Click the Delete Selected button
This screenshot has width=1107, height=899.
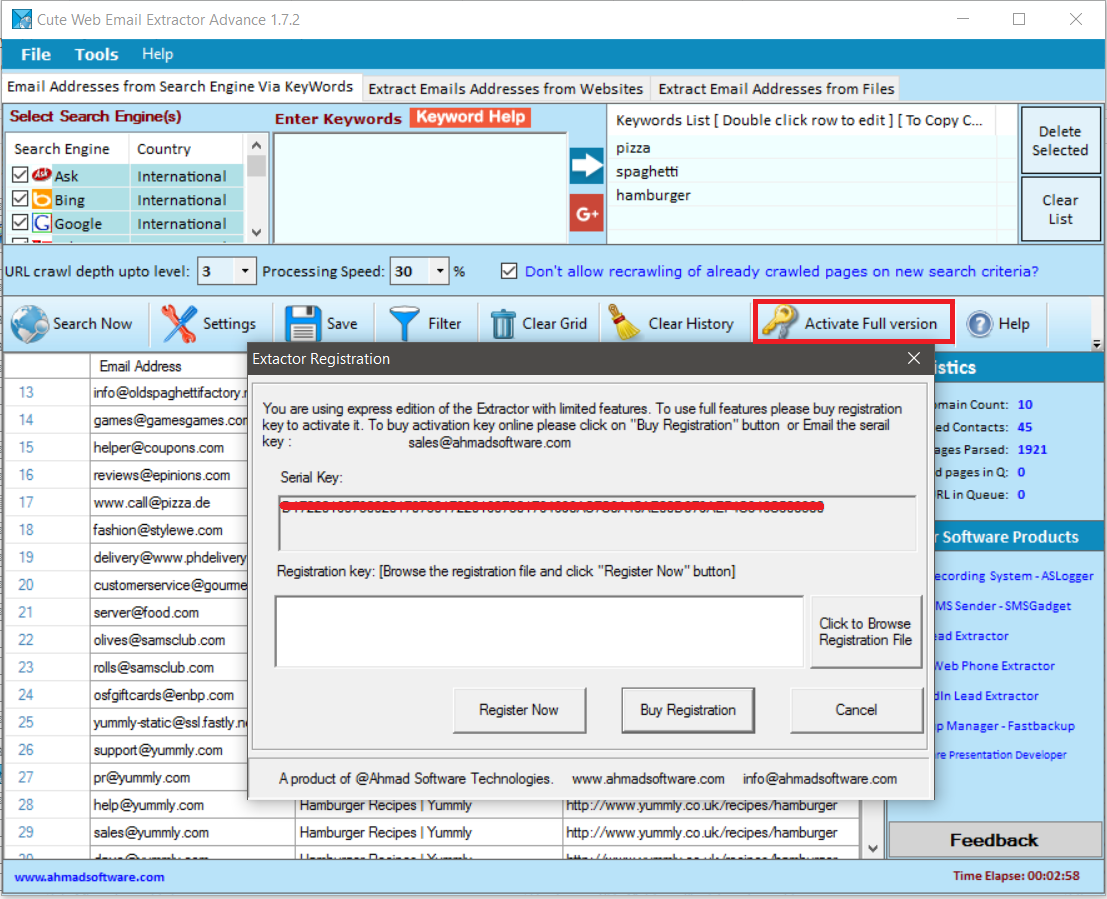(x=1060, y=141)
